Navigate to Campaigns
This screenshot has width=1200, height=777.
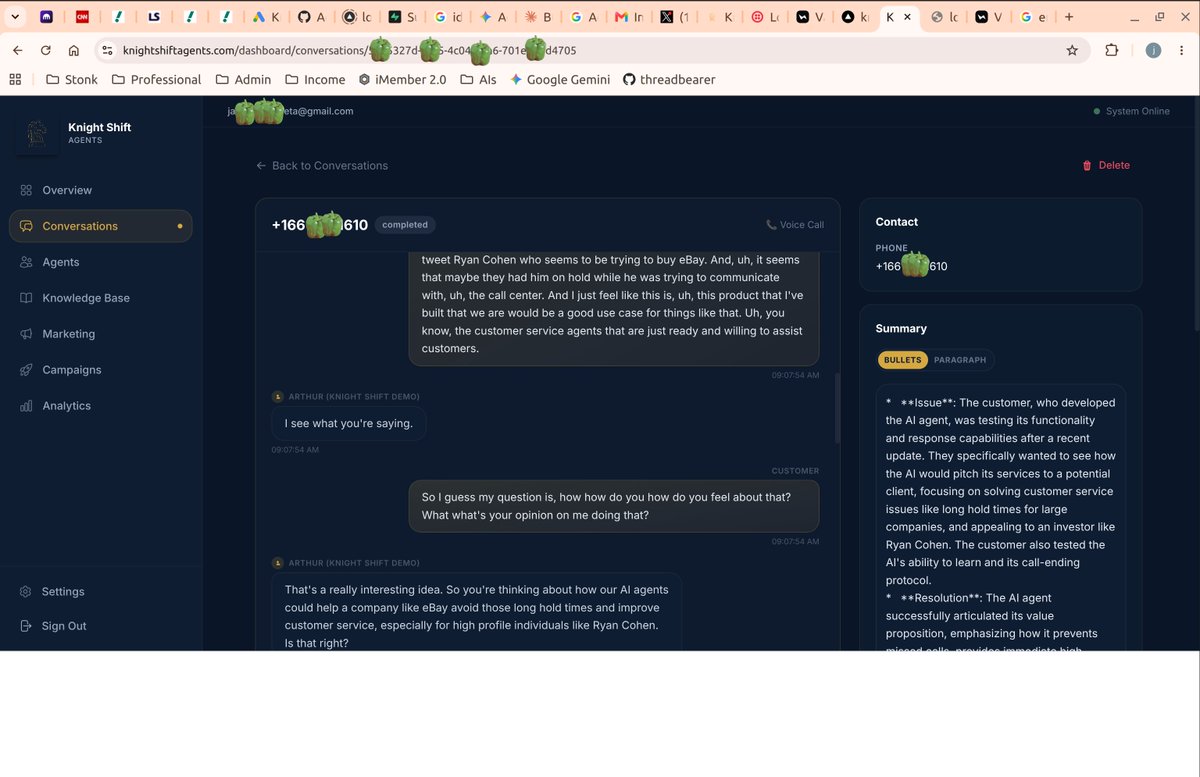tap(100, 370)
